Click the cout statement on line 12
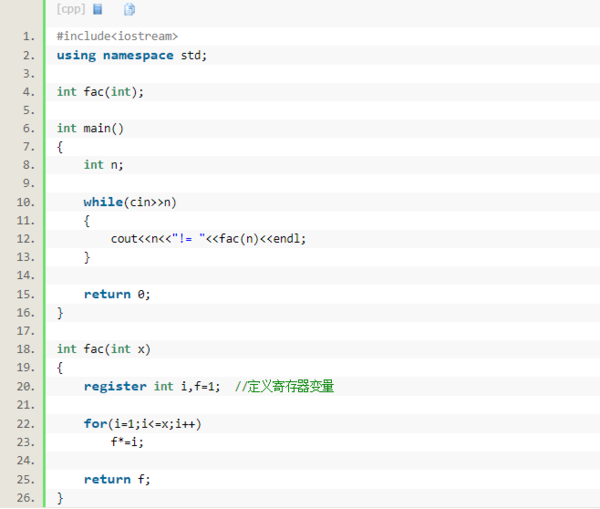This screenshot has width=600, height=509. 208,239
